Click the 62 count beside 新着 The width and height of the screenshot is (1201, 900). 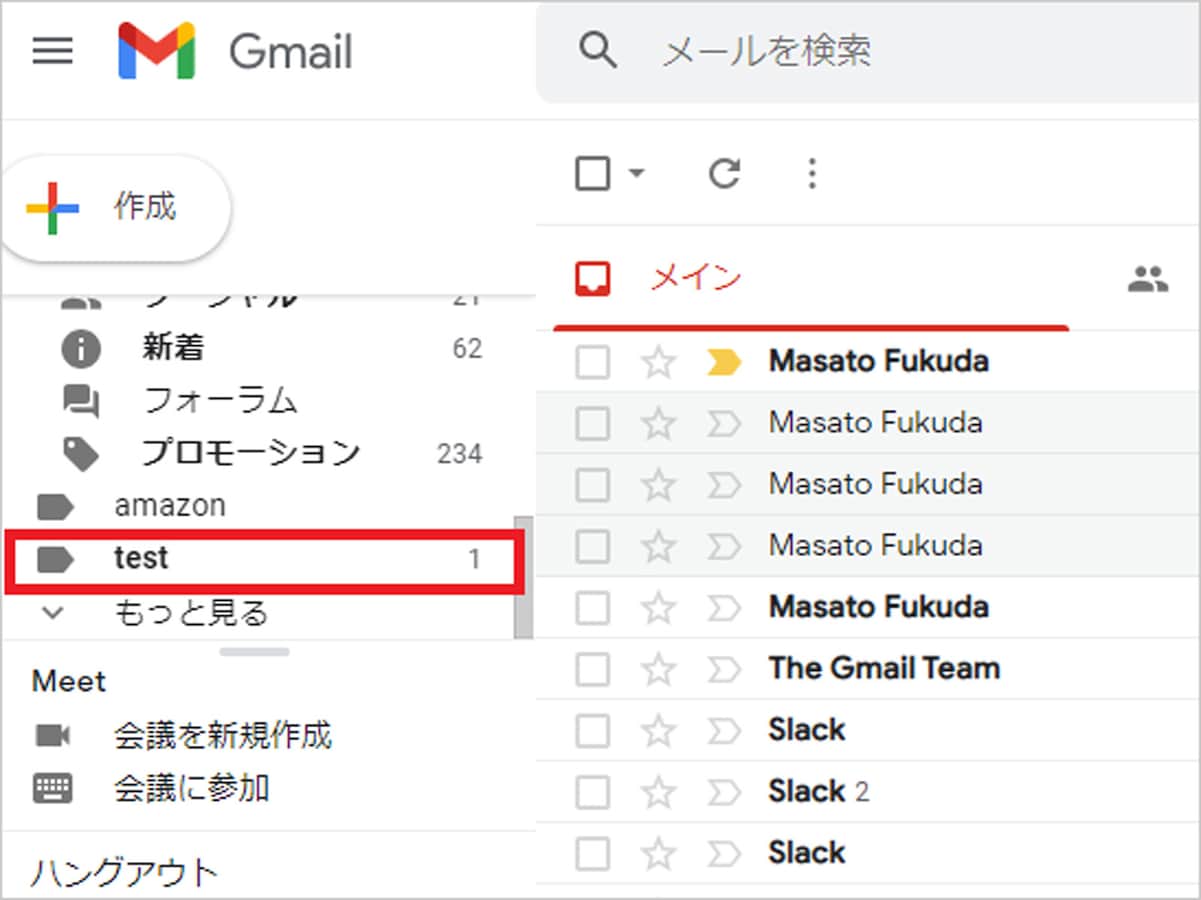(467, 349)
